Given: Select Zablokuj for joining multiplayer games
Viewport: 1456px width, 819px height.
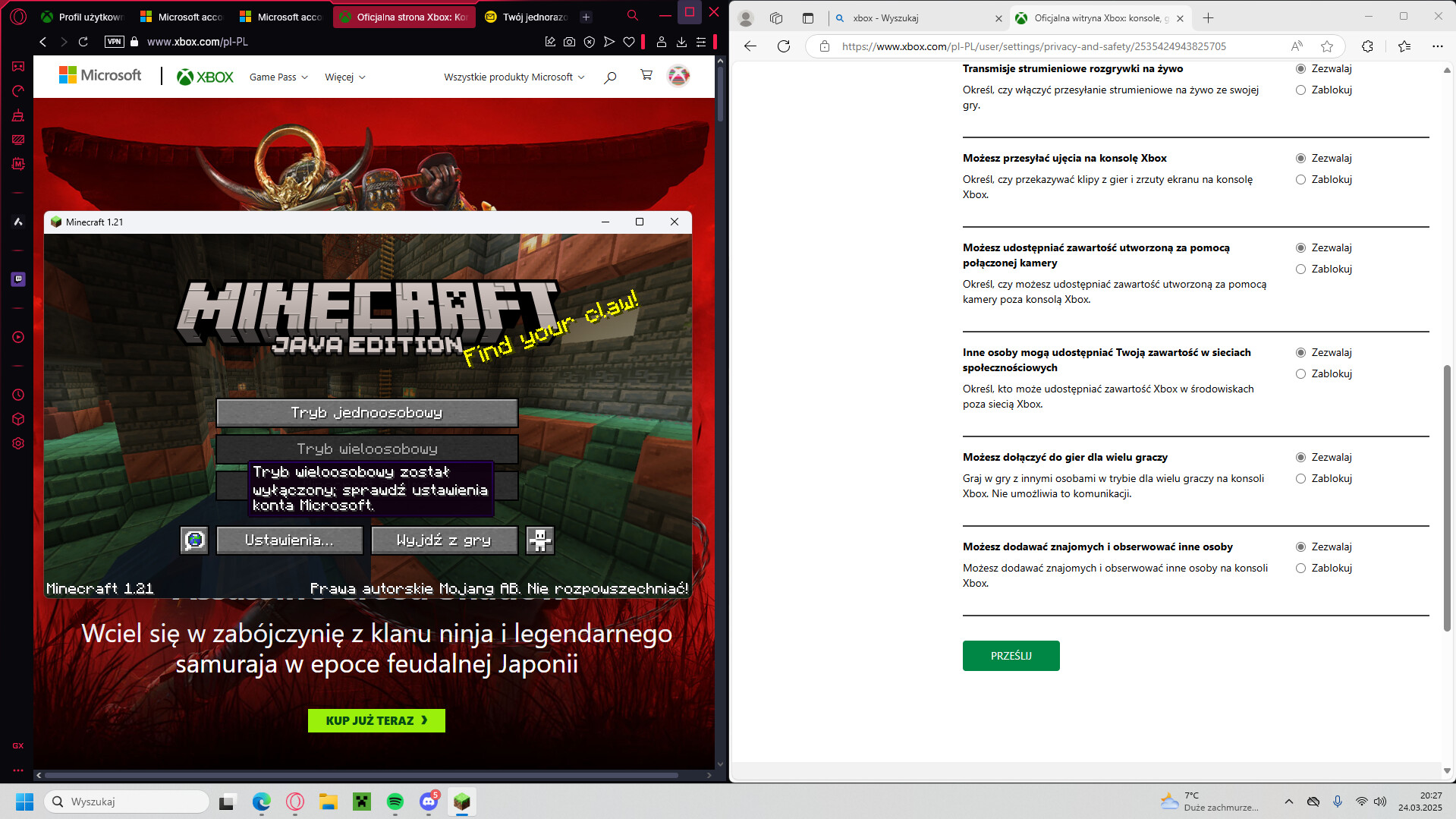Looking at the screenshot, I should (x=1300, y=479).
